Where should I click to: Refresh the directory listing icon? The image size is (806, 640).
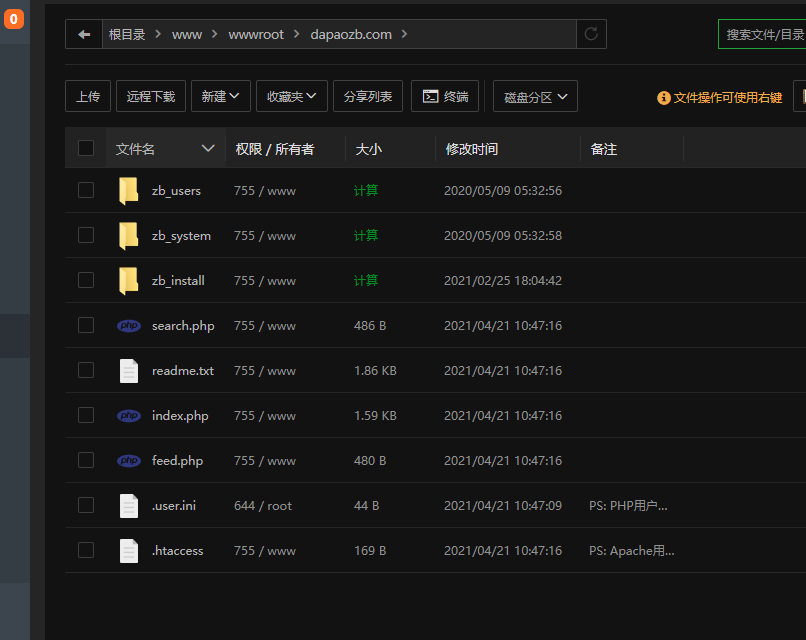(x=591, y=34)
